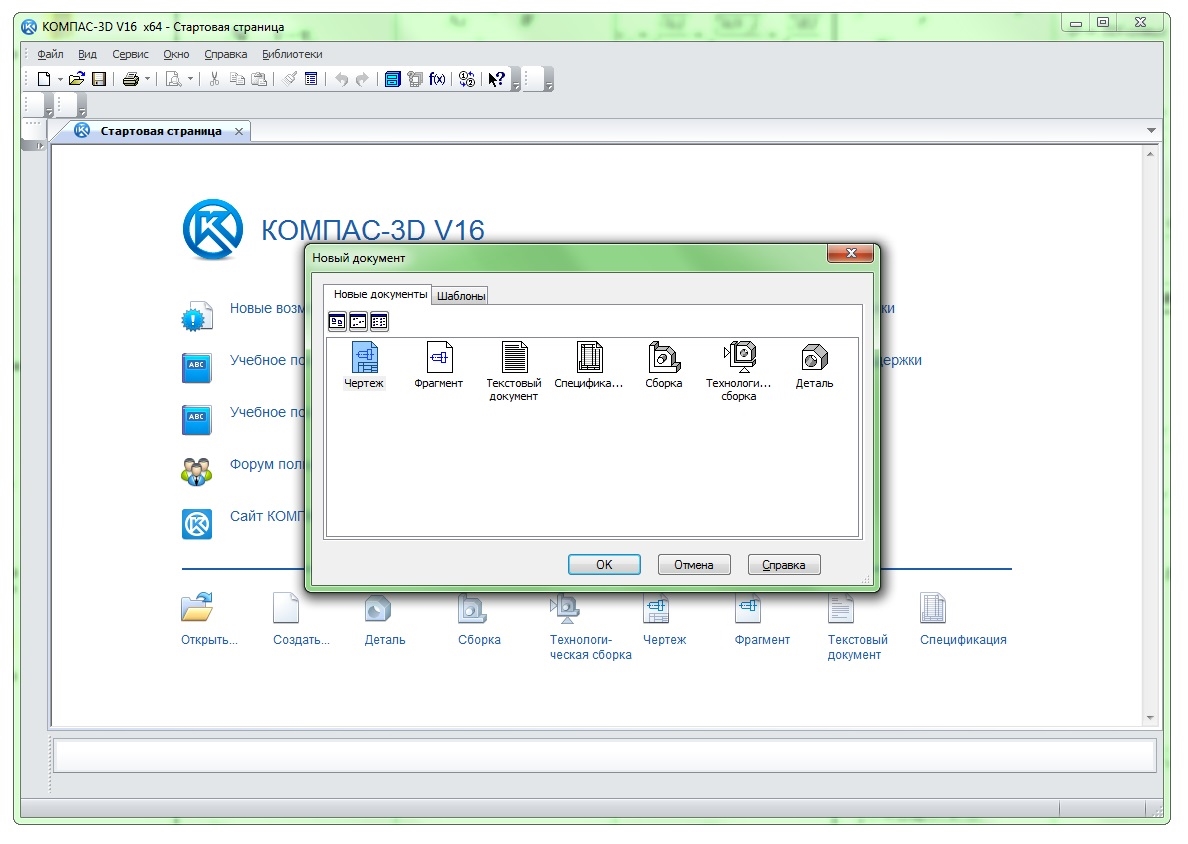The height and width of the screenshot is (844, 1188).
Task: Open the Сервис menu
Action: click(x=130, y=55)
